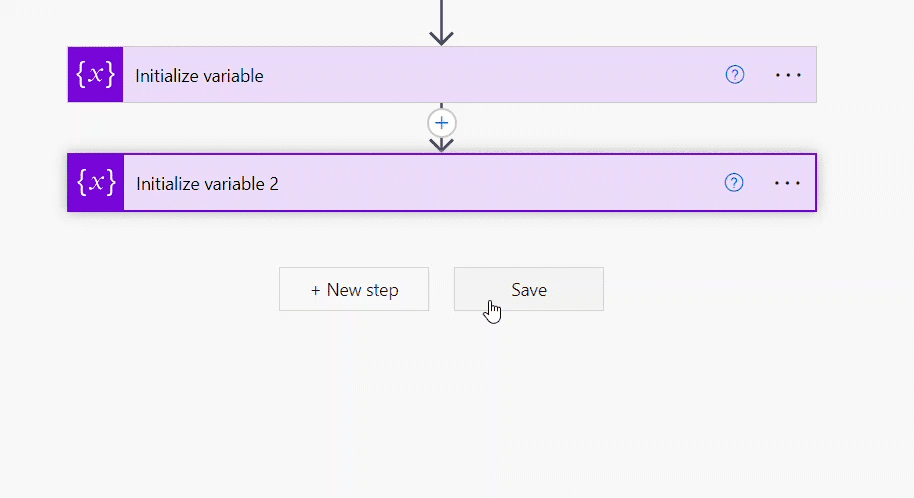Click the plus icon between the two actions
Image resolution: width=914 pixels, height=498 pixels.
click(x=442, y=123)
